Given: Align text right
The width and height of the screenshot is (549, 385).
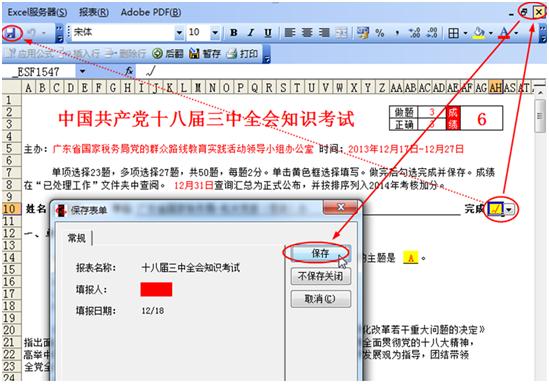Looking at the screenshot, I should pyautogui.click(x=324, y=33).
